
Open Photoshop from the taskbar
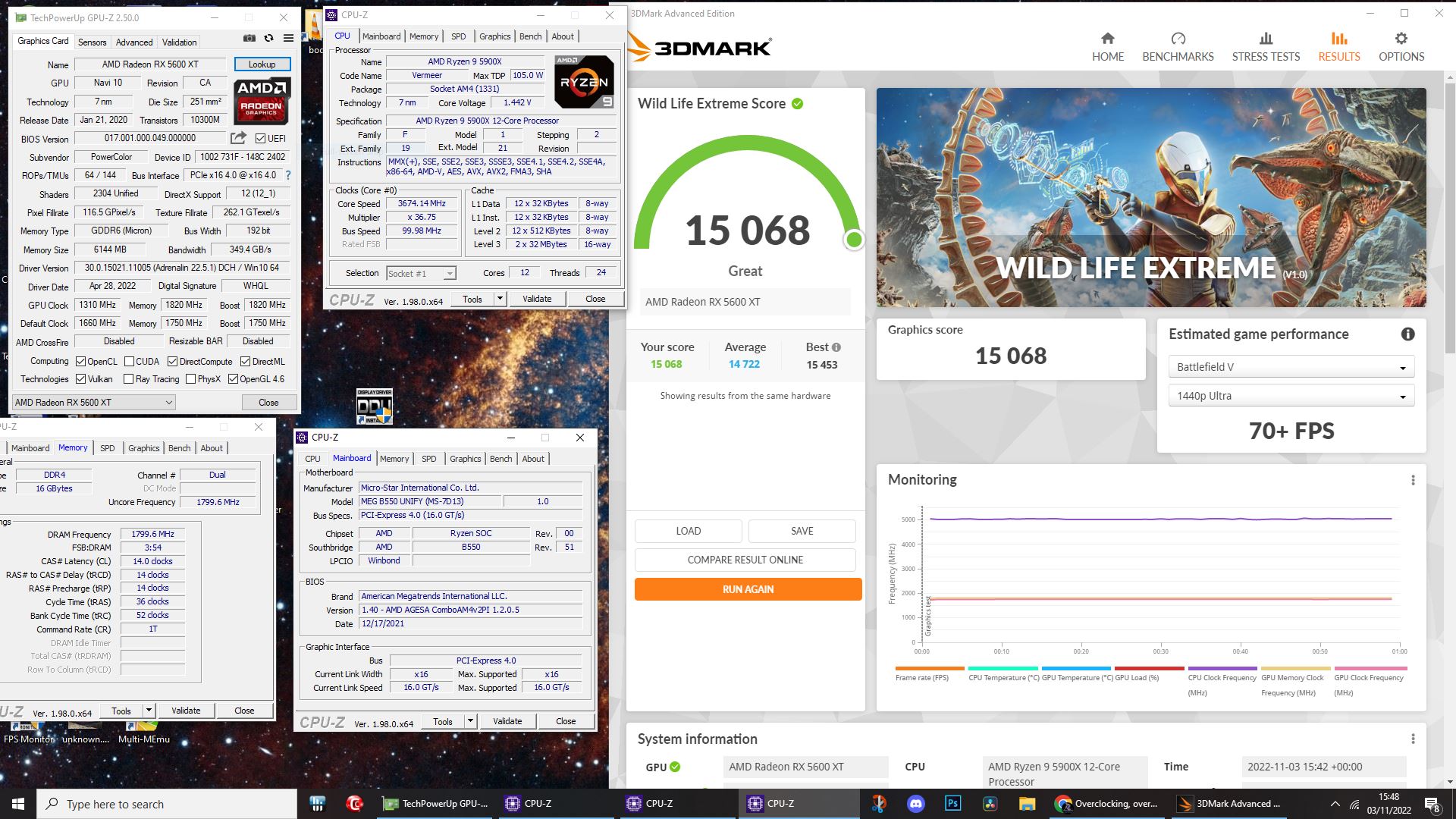[953, 804]
